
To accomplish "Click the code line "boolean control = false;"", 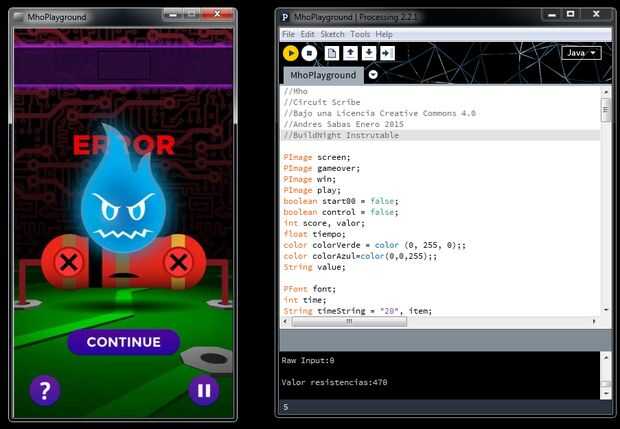I will coord(341,212).
